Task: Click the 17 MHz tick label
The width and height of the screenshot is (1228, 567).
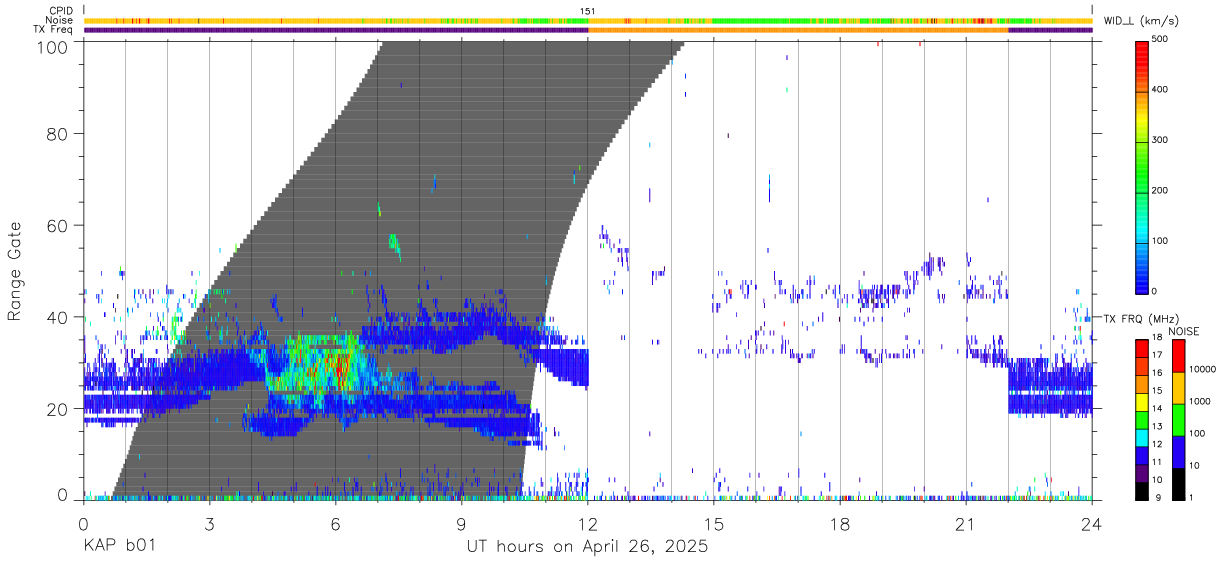Action: (x=1156, y=356)
